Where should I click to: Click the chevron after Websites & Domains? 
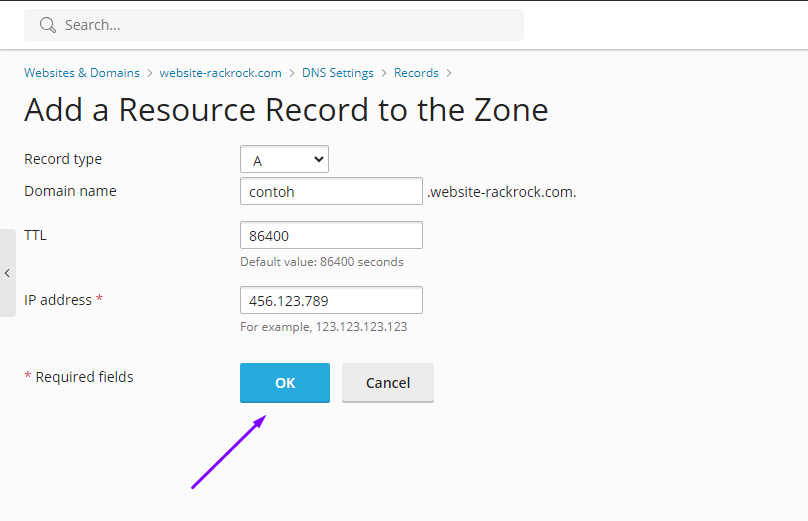[x=150, y=73]
